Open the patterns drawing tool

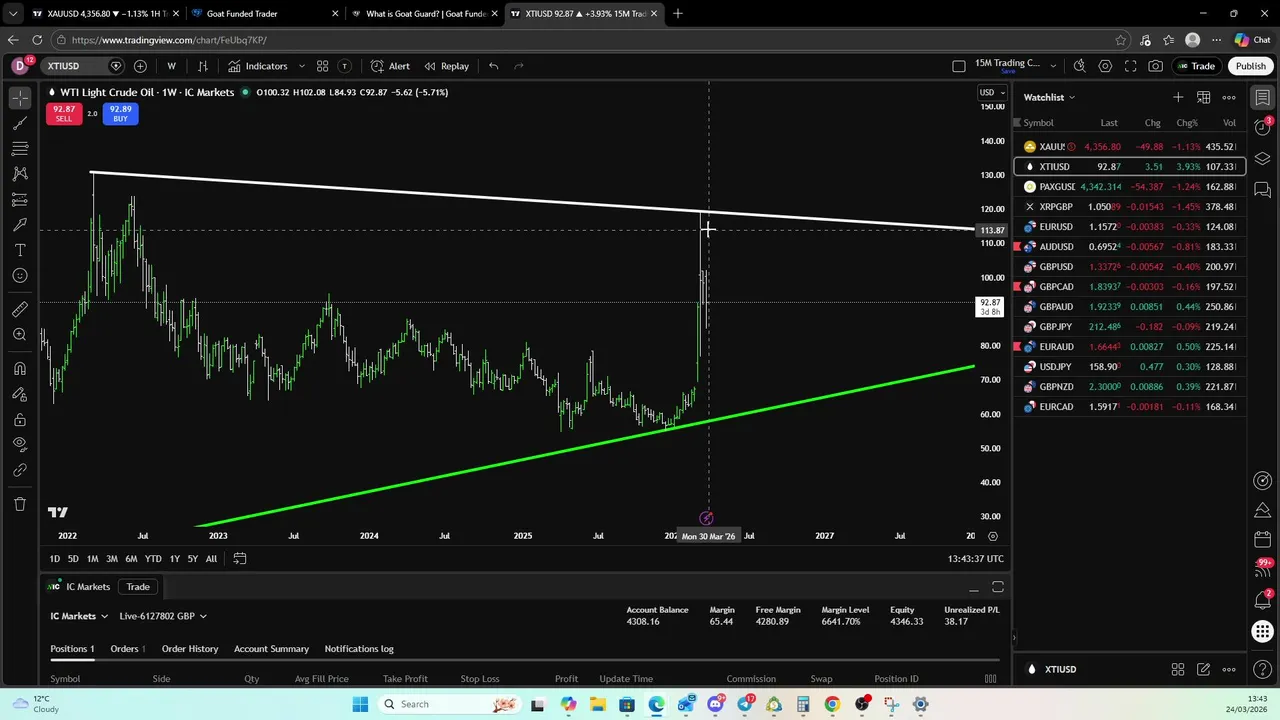(20, 174)
